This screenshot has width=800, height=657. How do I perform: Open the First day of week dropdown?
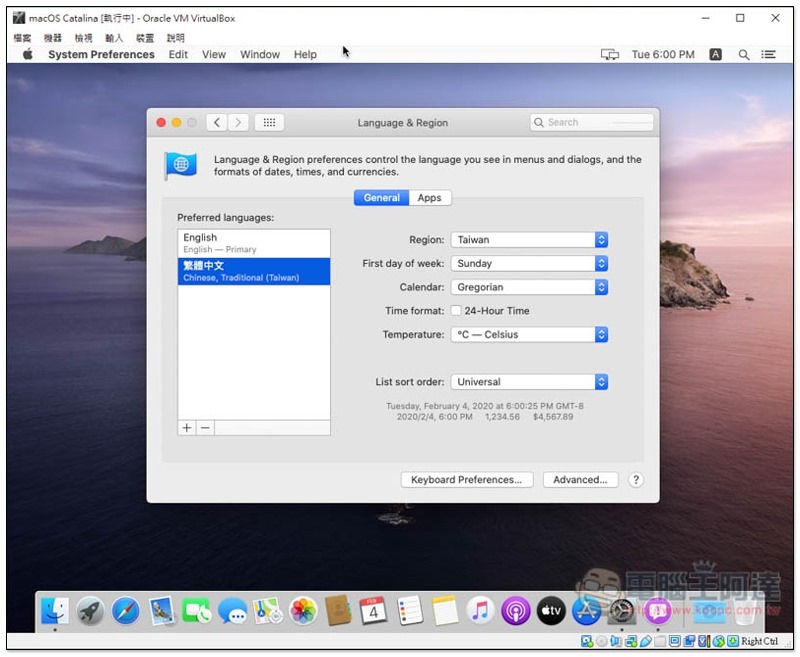[529, 264]
